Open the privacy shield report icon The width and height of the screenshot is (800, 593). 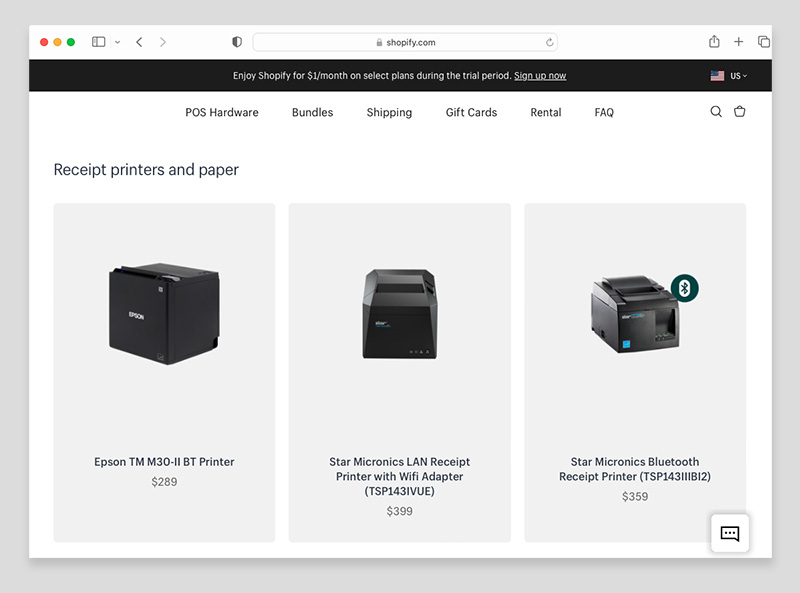[237, 42]
